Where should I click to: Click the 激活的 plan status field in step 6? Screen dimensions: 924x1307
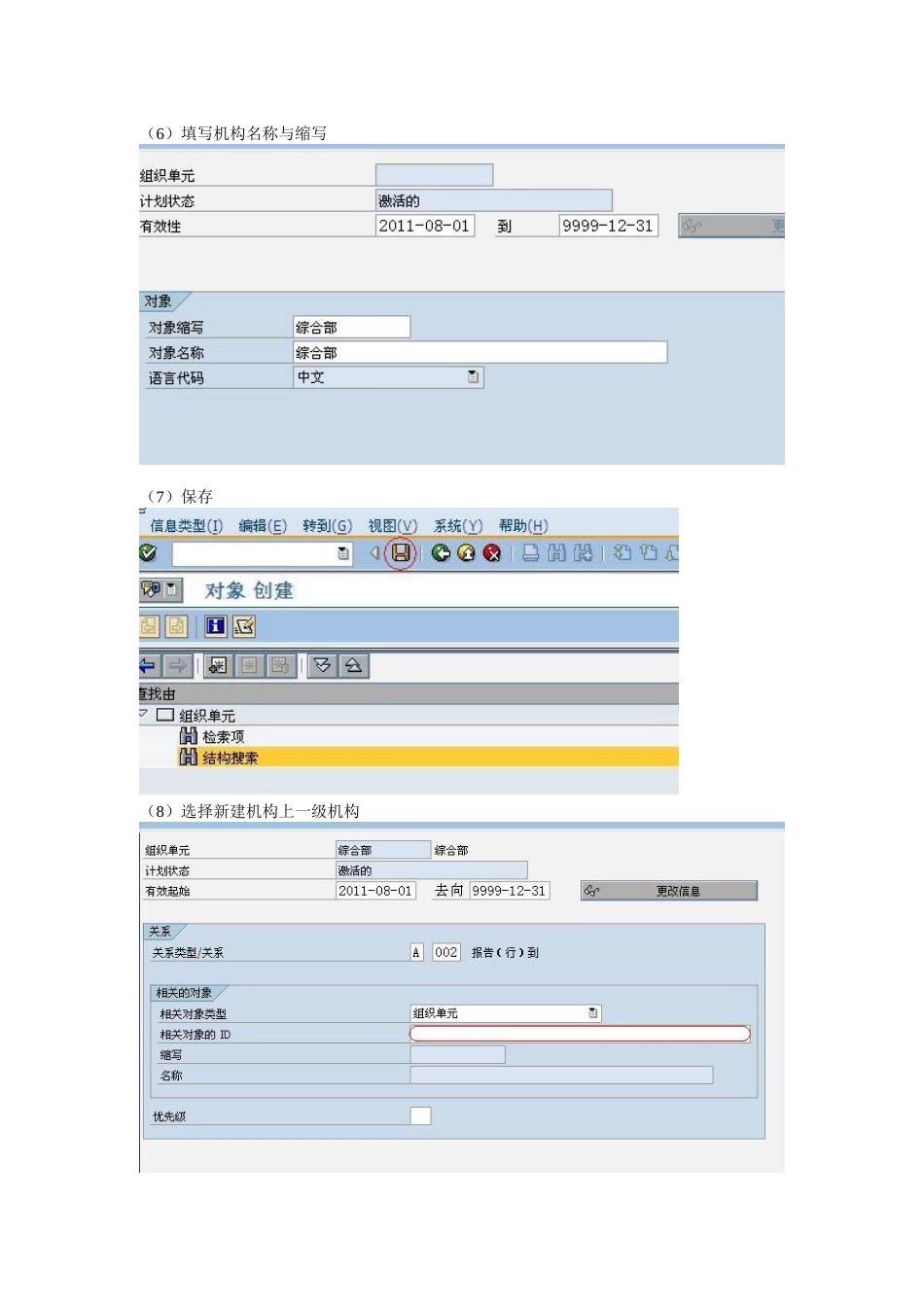click(494, 200)
